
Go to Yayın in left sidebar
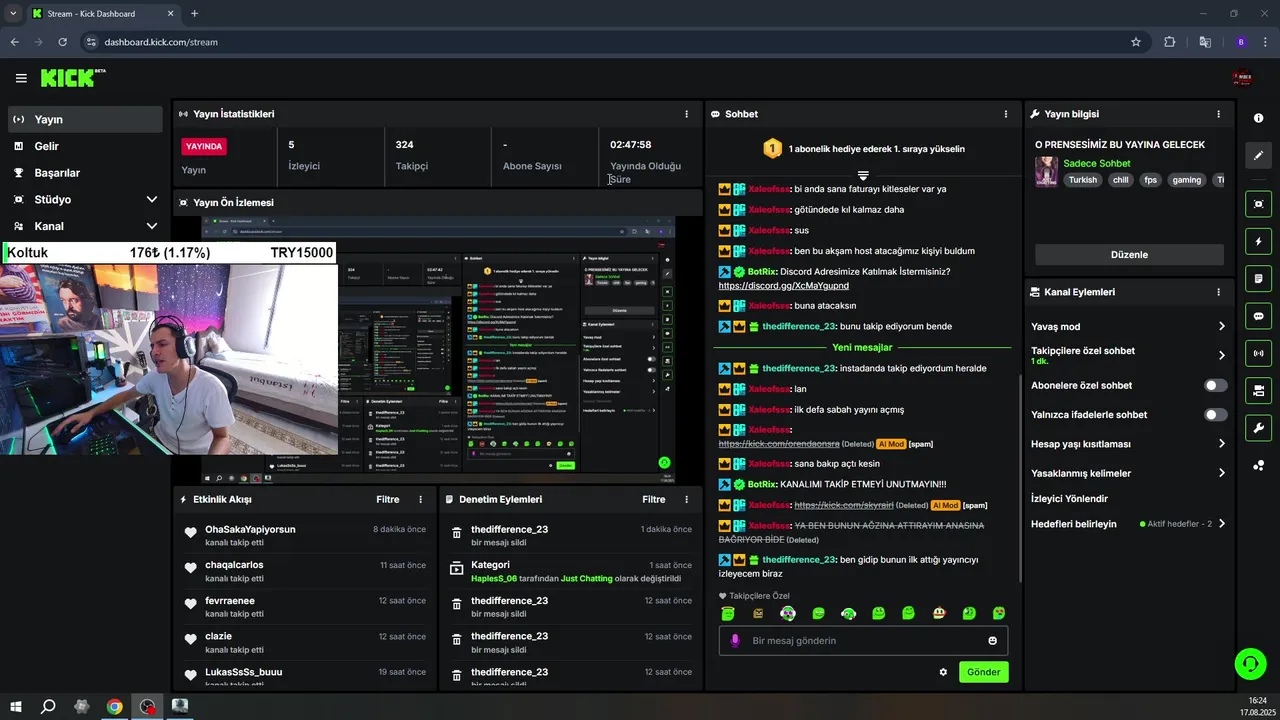pyautogui.click(x=85, y=119)
